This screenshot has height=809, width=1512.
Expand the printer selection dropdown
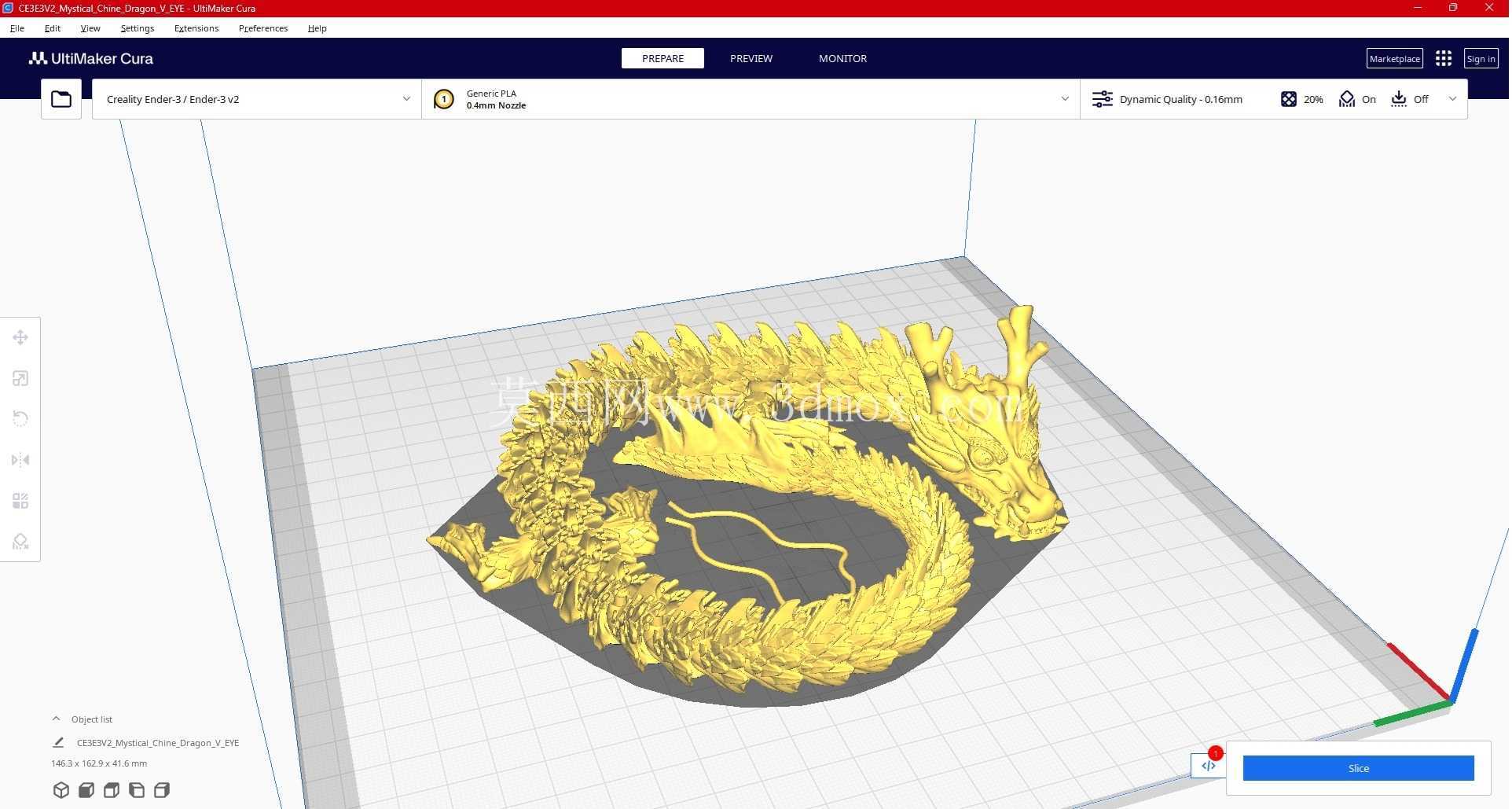[x=406, y=99]
